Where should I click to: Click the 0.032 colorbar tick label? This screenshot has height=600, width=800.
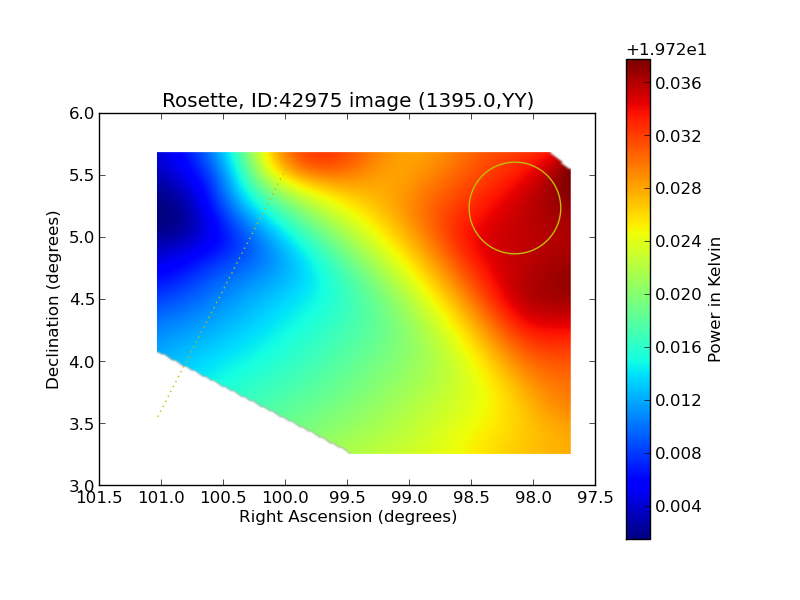678,136
